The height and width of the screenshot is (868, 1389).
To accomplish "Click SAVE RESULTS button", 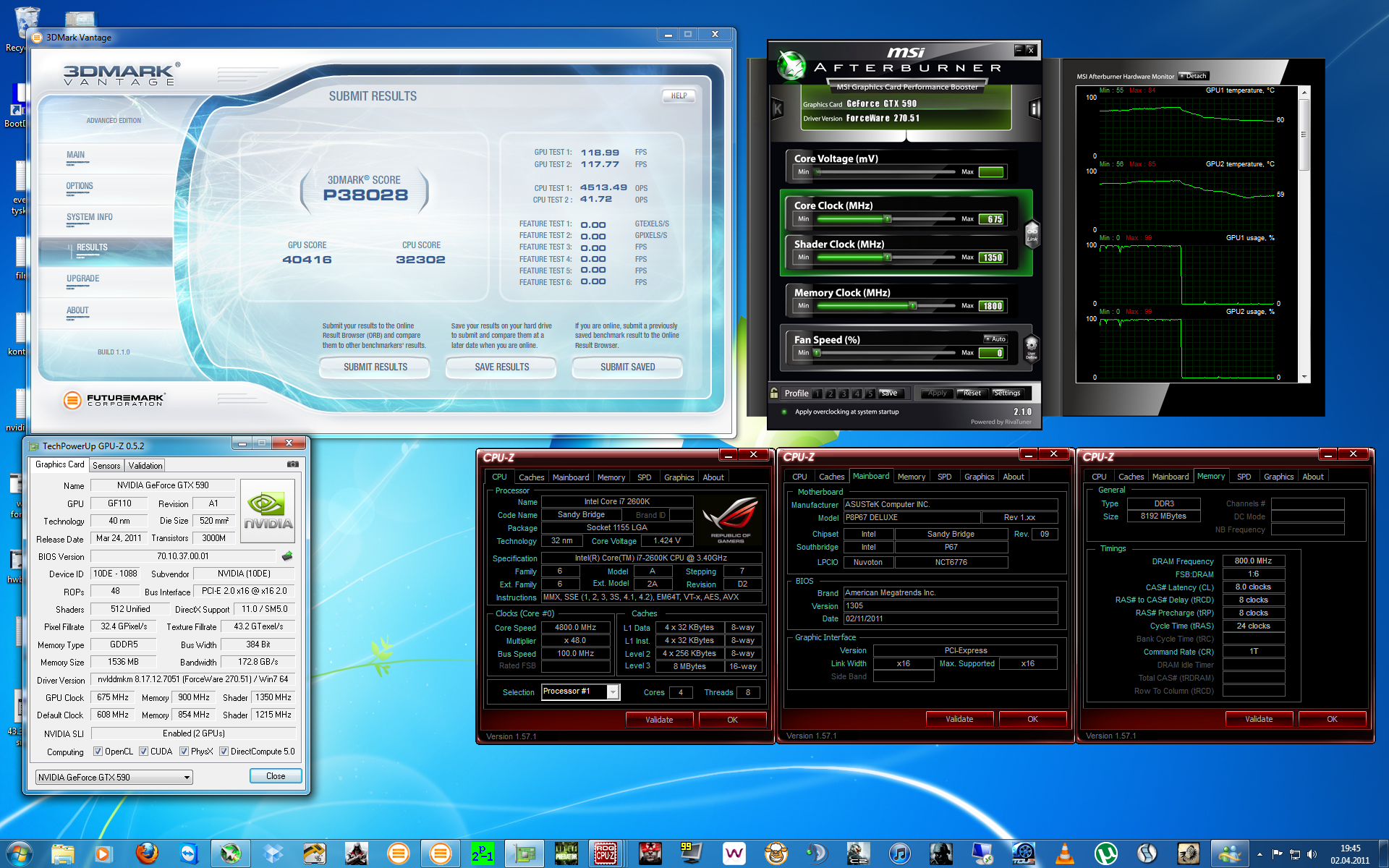I will tap(501, 367).
